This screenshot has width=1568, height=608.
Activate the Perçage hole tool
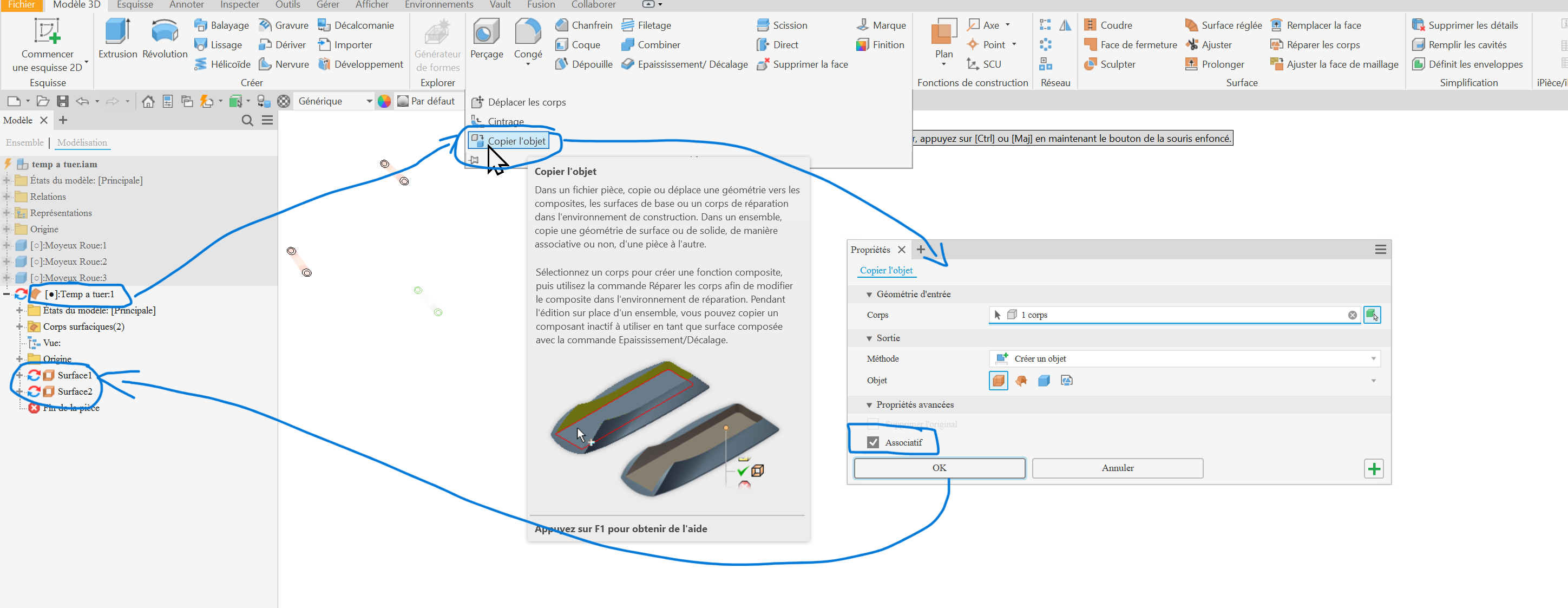click(487, 38)
